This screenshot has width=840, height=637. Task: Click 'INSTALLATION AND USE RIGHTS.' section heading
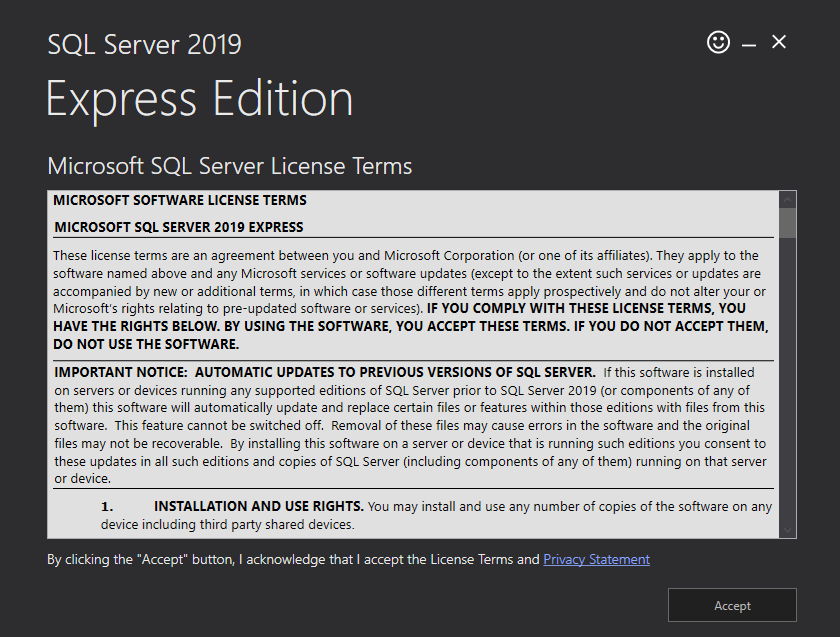259,506
